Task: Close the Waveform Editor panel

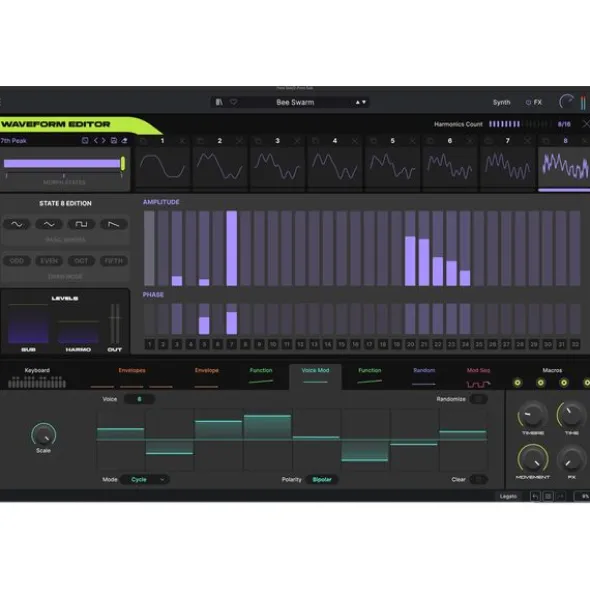Action: [585, 124]
